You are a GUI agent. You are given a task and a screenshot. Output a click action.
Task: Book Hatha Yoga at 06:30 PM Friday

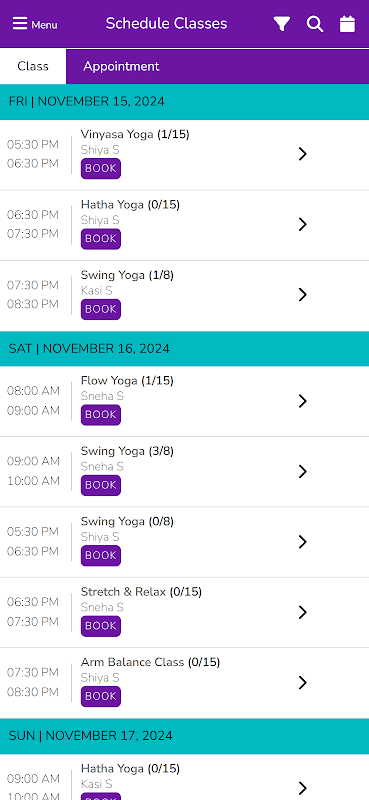pyautogui.click(x=101, y=239)
